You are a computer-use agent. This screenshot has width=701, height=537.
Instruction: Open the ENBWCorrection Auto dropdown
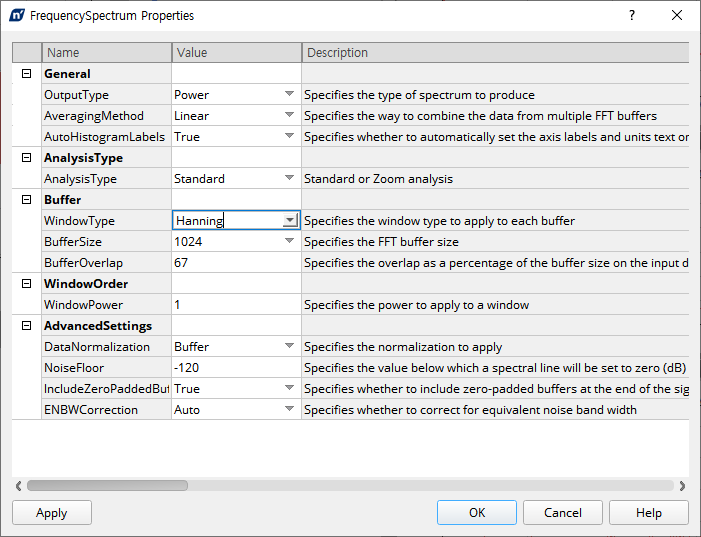tap(289, 410)
